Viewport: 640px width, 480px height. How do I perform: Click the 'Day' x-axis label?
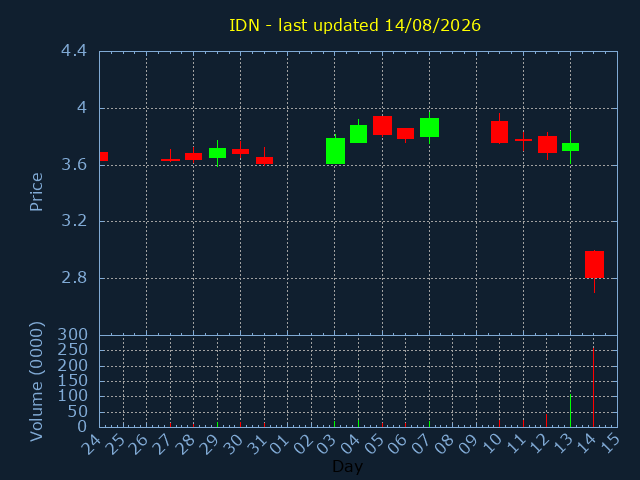click(x=348, y=466)
